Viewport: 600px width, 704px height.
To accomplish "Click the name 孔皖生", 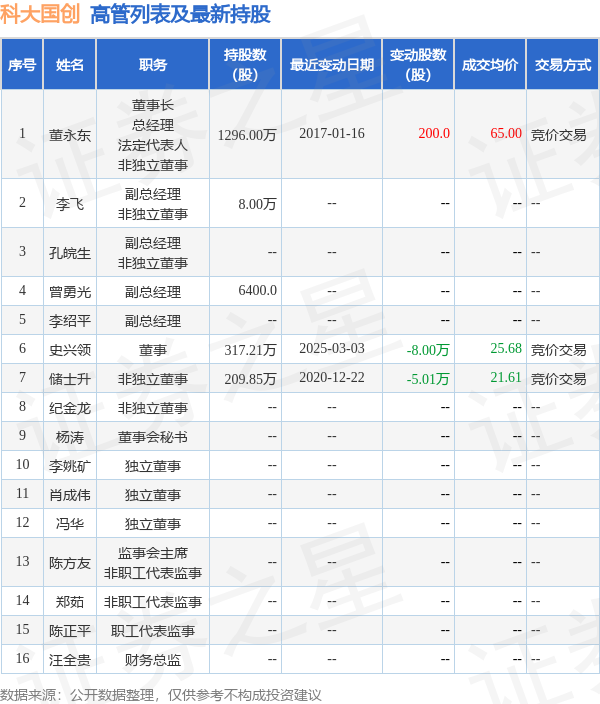I will coord(70,253).
